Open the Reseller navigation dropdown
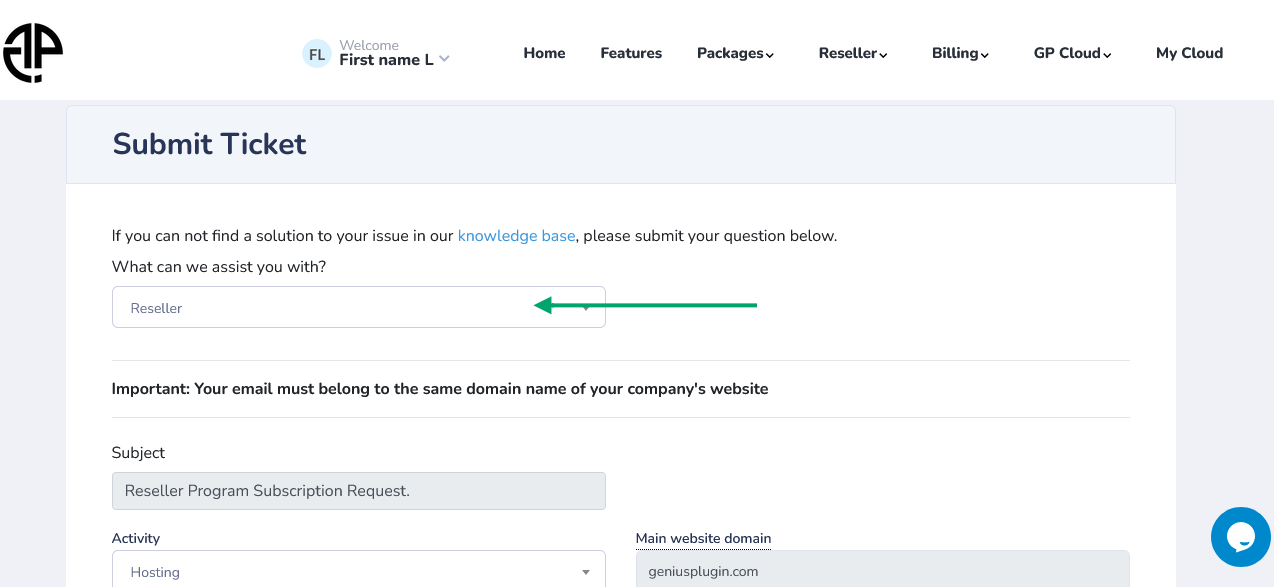The height and width of the screenshot is (587, 1274). (853, 53)
